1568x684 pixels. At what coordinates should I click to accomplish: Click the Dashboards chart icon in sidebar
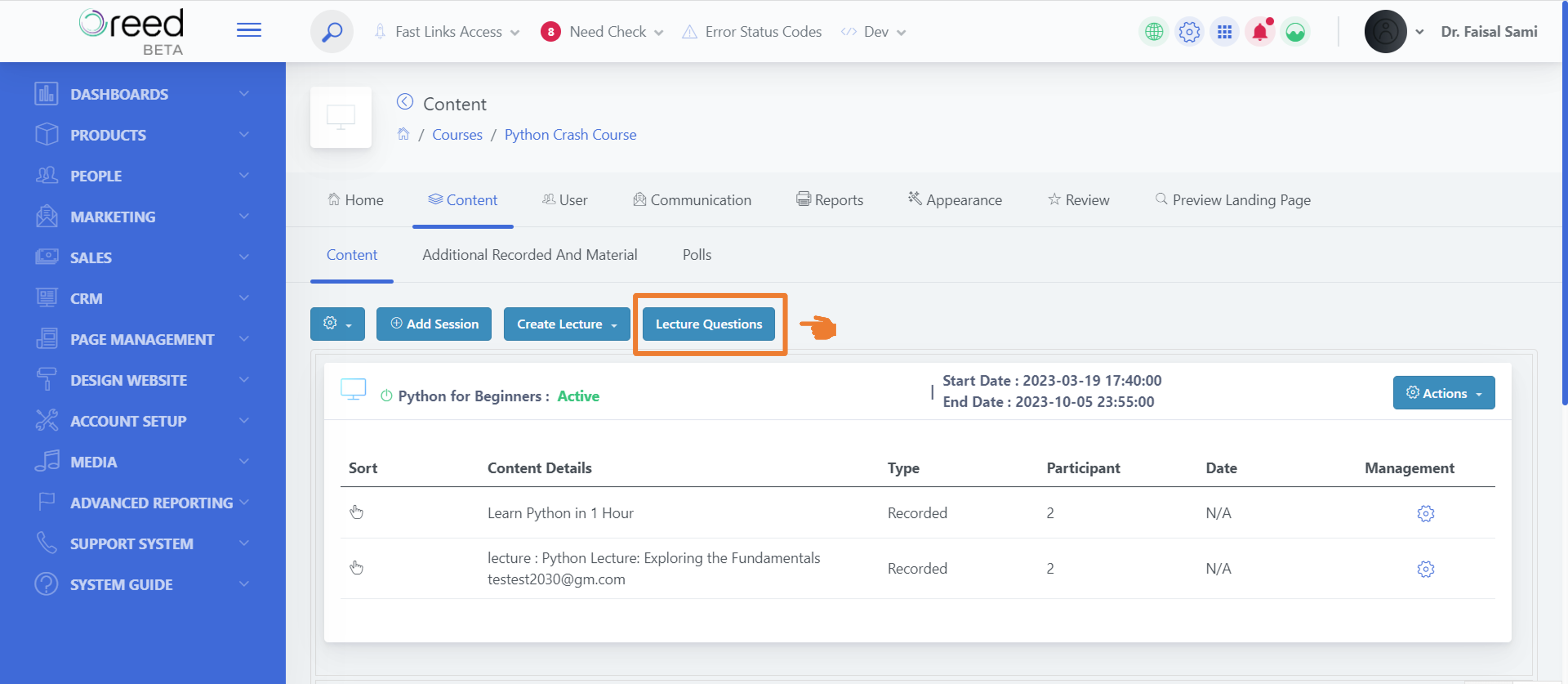click(x=46, y=94)
